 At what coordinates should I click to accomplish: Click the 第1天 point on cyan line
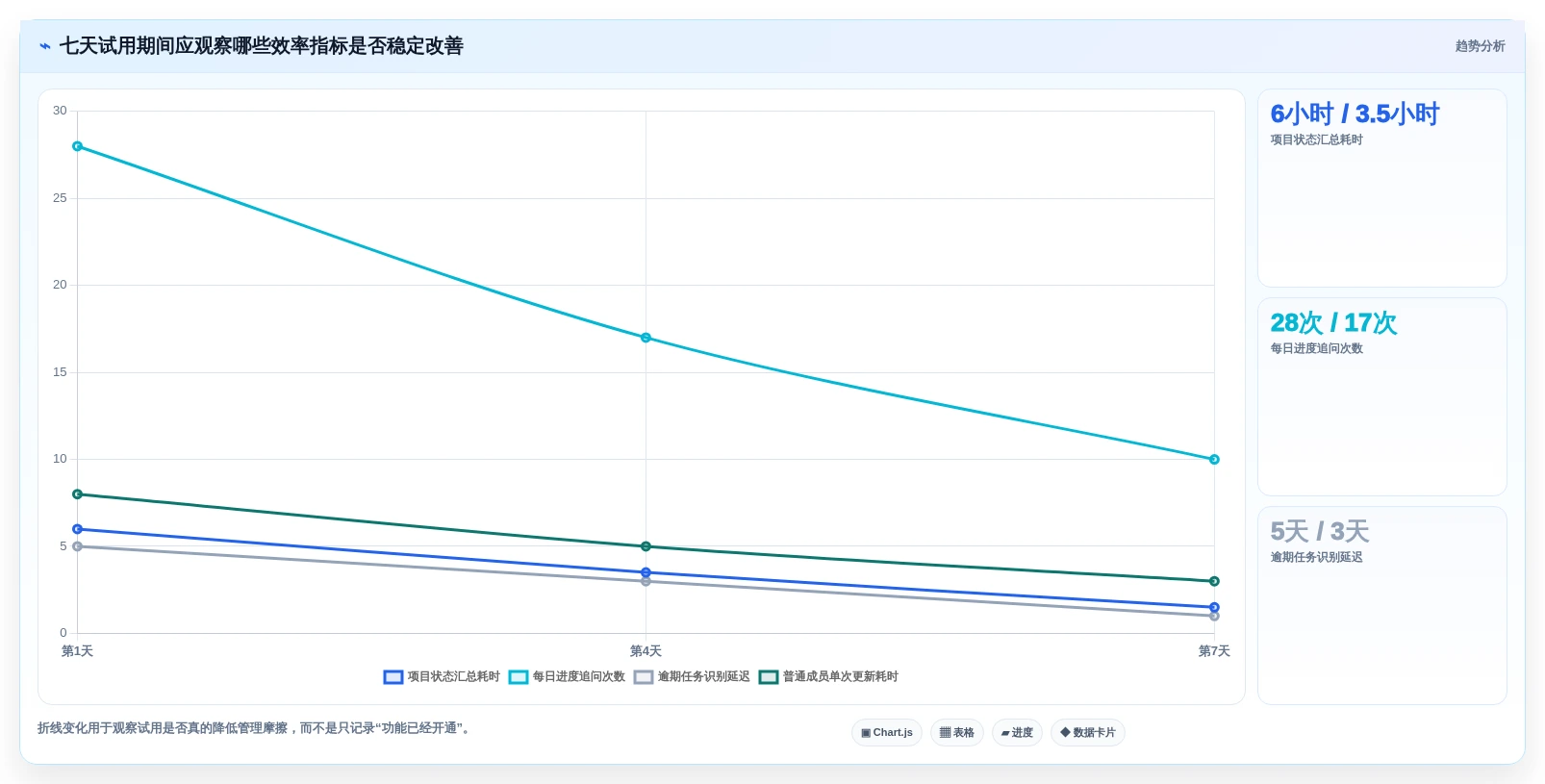(78, 146)
